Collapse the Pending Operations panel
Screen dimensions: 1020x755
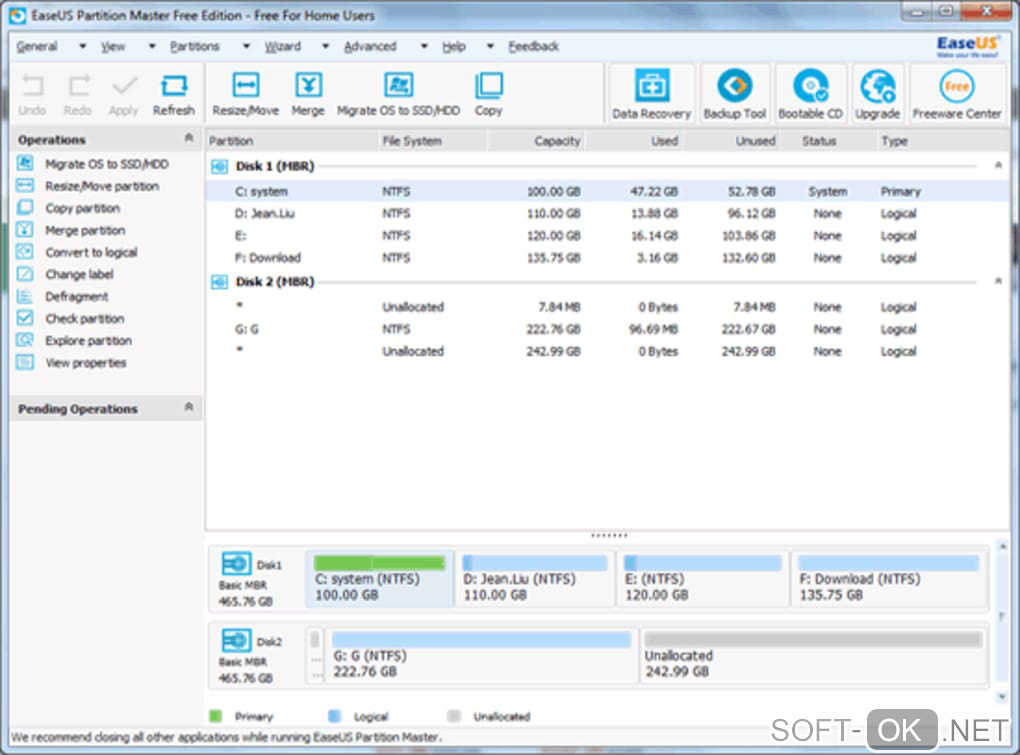(189, 407)
